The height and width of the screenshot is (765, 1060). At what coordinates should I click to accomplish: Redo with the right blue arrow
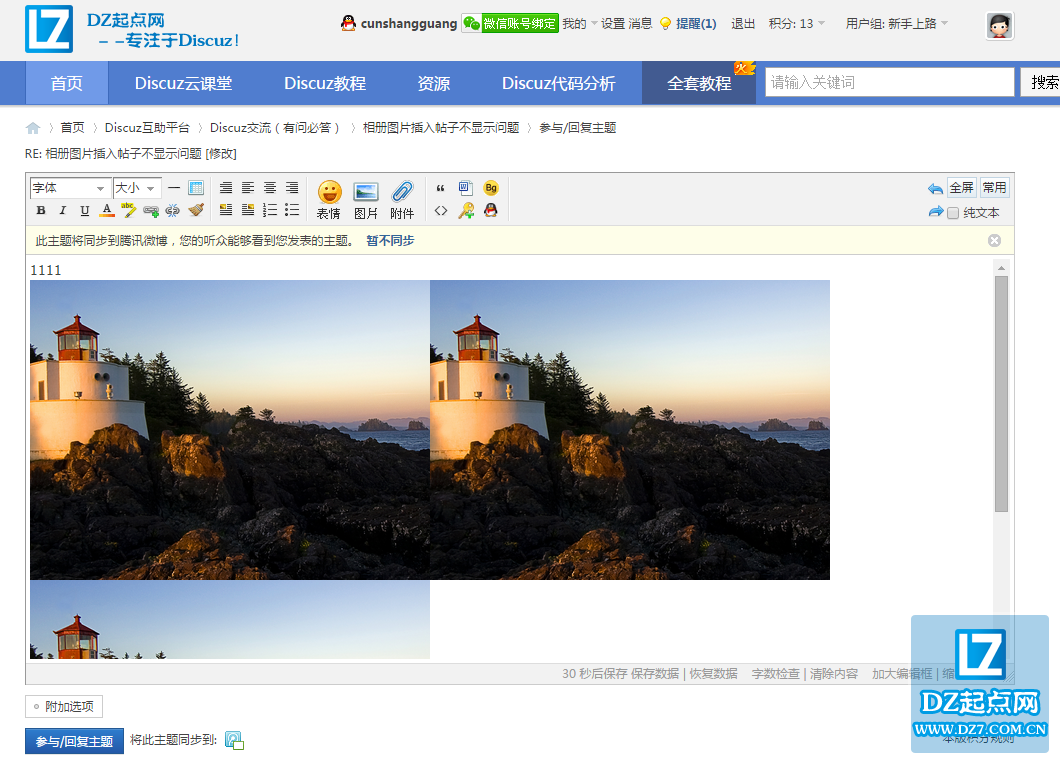coord(936,212)
